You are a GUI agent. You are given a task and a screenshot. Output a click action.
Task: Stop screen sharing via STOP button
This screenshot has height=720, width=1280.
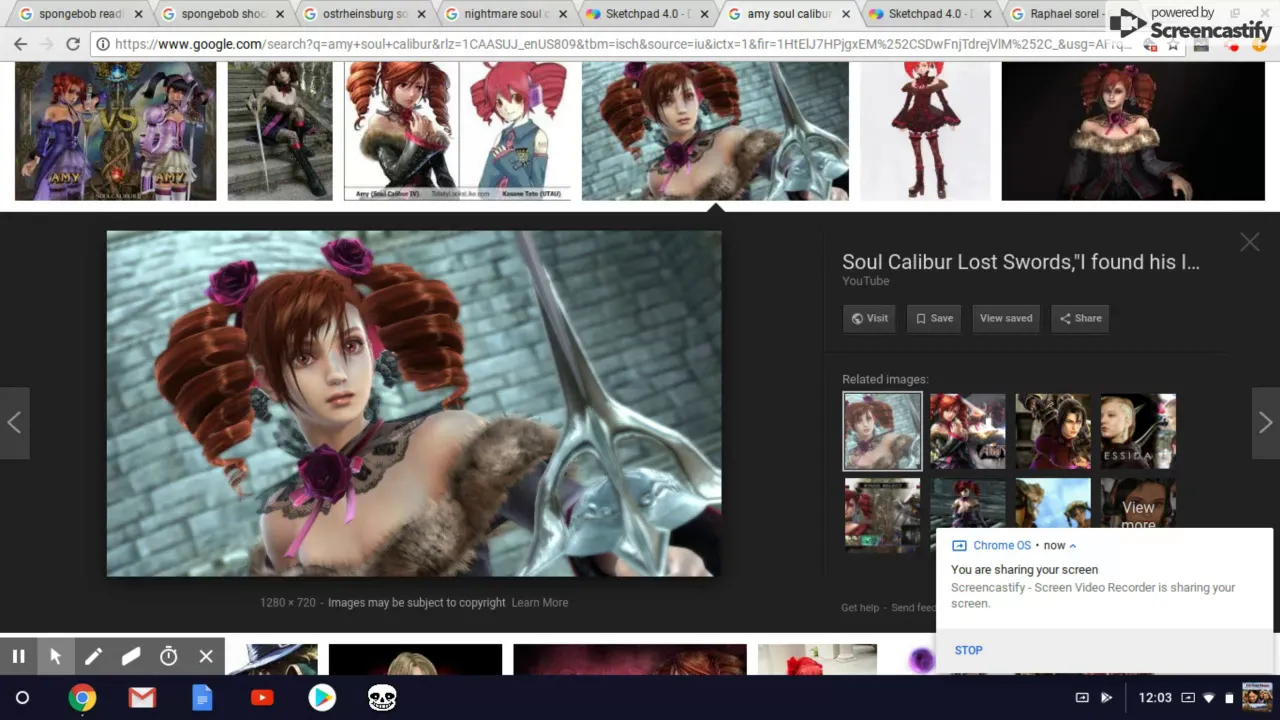point(968,650)
